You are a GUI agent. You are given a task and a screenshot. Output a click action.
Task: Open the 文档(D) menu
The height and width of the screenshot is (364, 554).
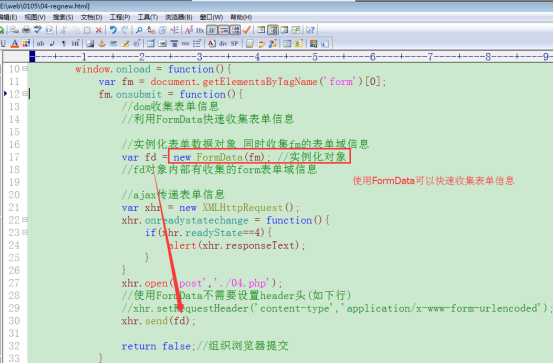click(91, 17)
